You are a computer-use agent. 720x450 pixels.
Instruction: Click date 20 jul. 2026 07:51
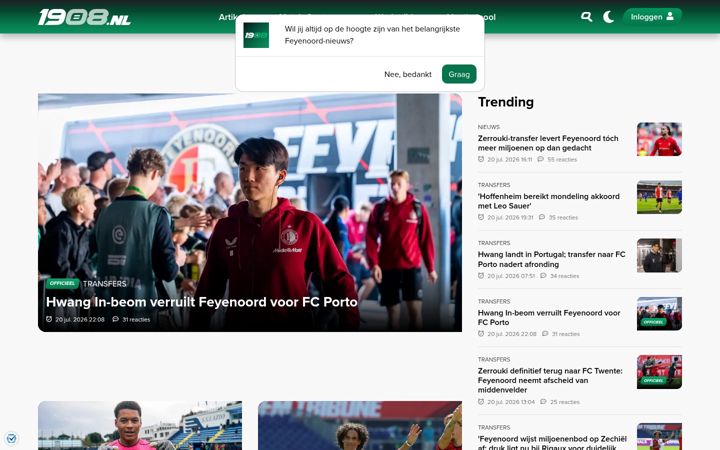511,276
